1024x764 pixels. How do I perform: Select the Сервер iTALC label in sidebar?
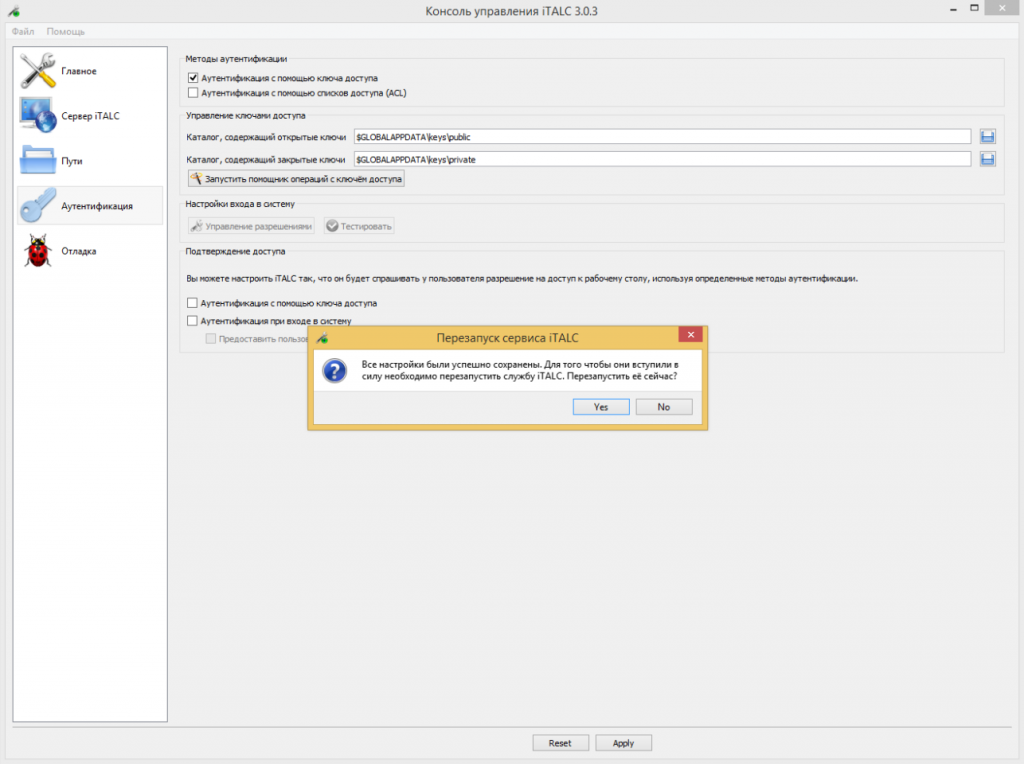(91, 116)
